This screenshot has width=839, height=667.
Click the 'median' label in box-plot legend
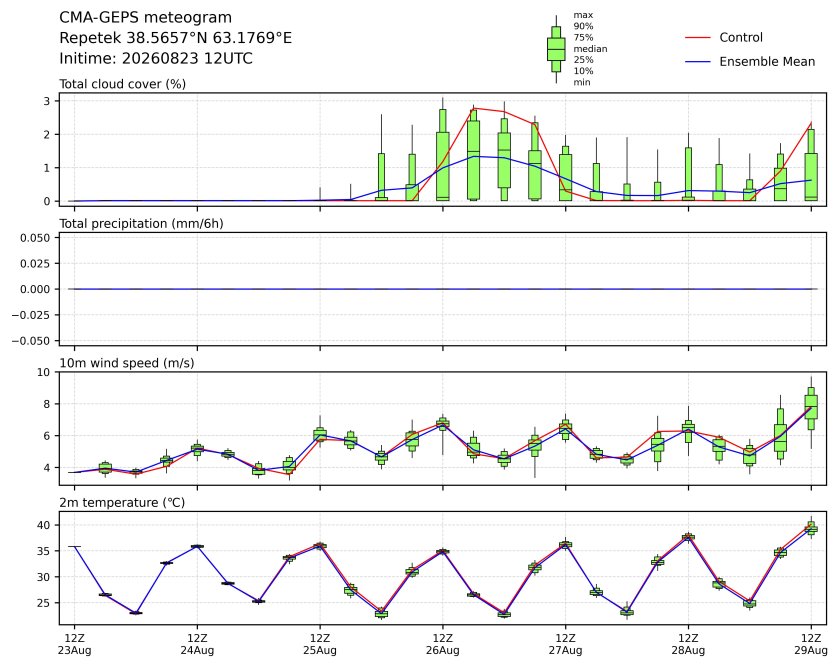[x=590, y=49]
